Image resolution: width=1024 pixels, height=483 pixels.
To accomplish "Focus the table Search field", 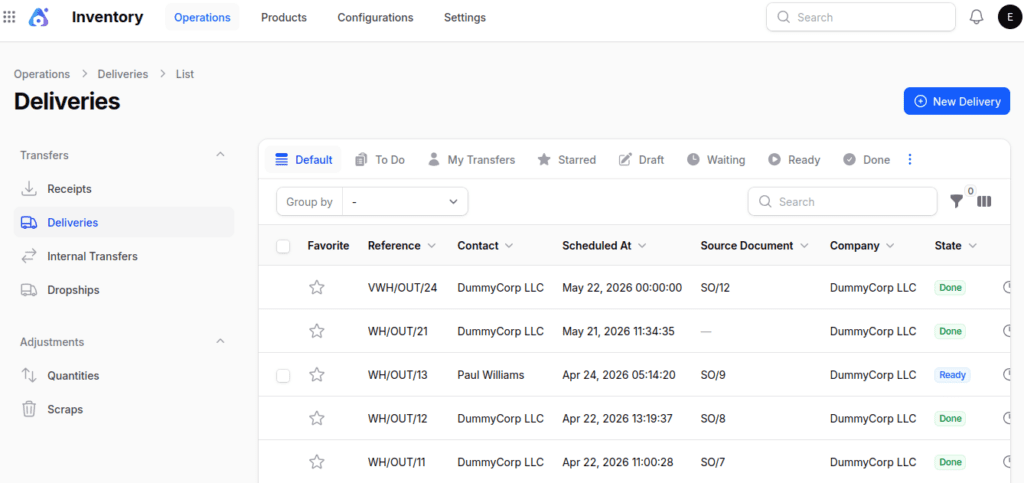I will tap(842, 202).
